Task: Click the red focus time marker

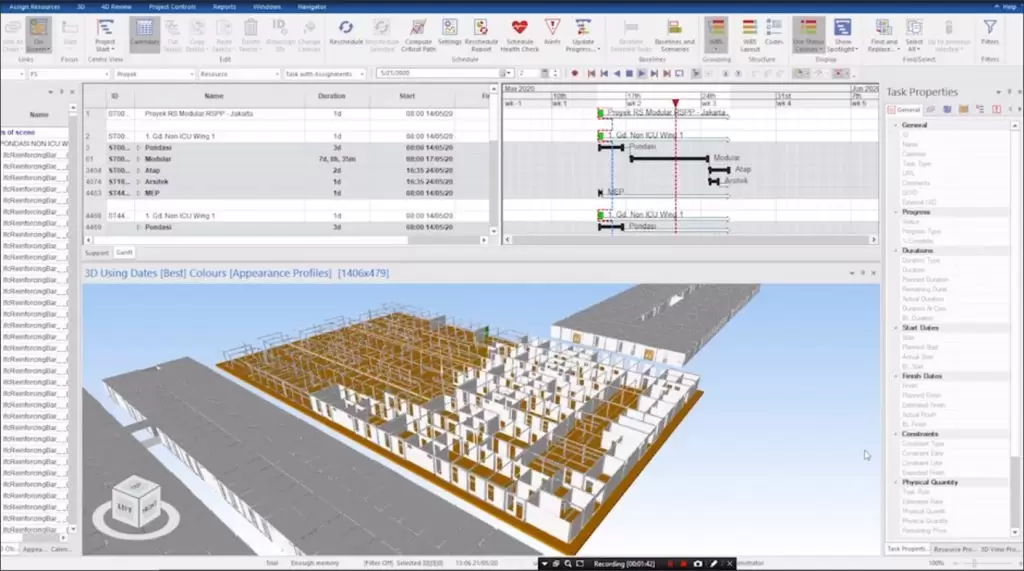Action: [x=675, y=103]
